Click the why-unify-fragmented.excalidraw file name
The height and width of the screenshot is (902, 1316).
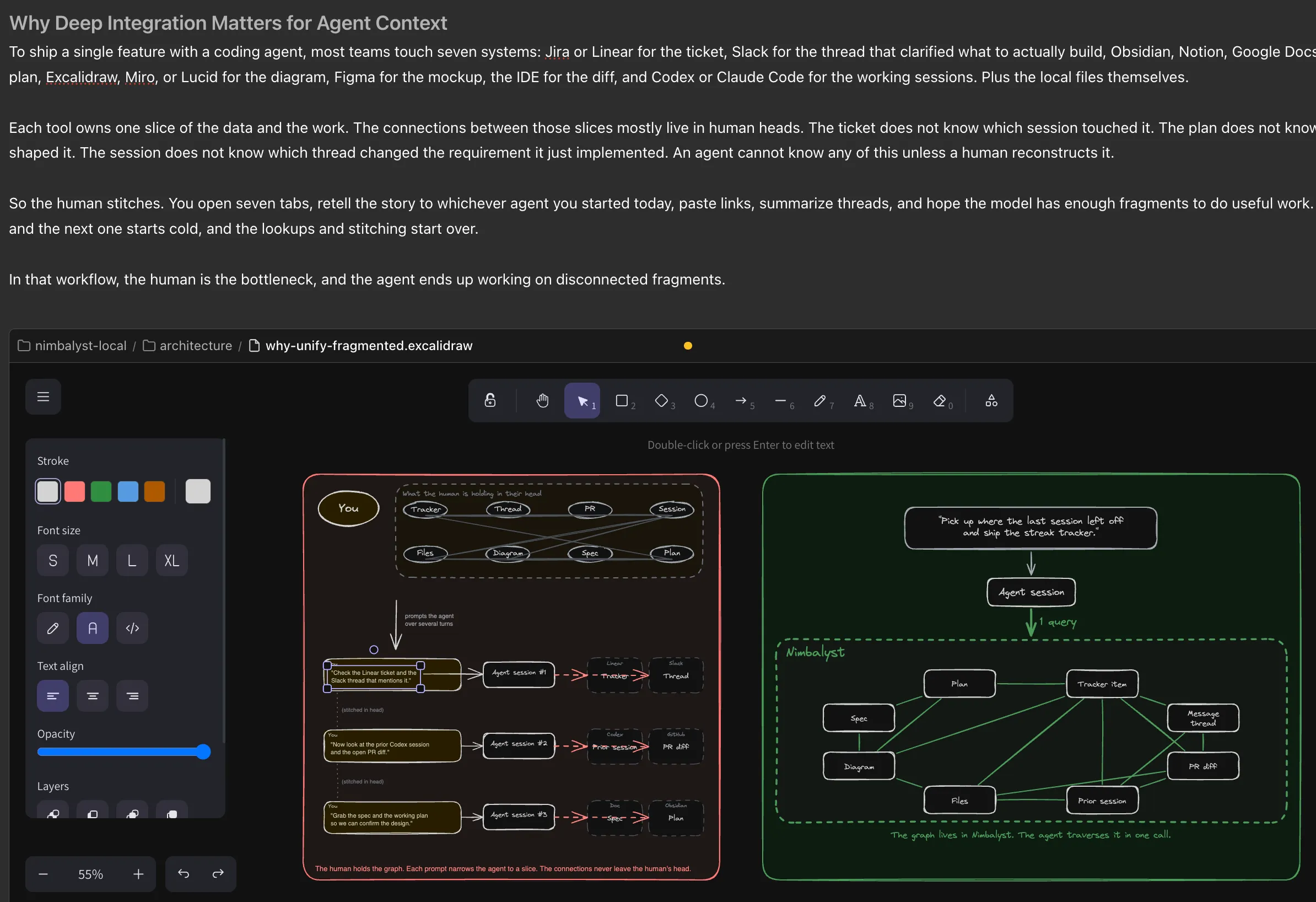(369, 346)
